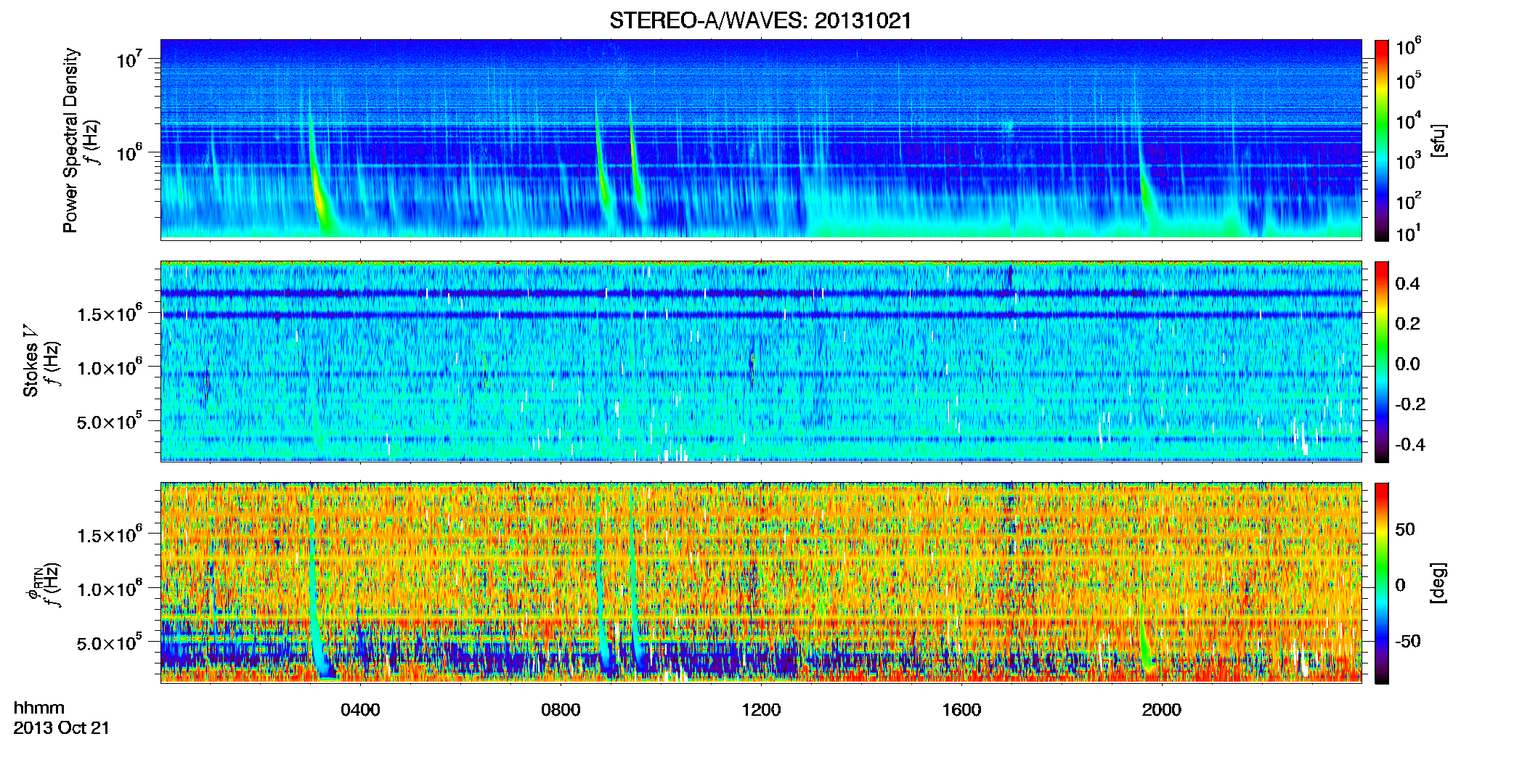Open the φ RTN direction spectrogram panel
The image size is (1522, 784).
tap(760, 582)
